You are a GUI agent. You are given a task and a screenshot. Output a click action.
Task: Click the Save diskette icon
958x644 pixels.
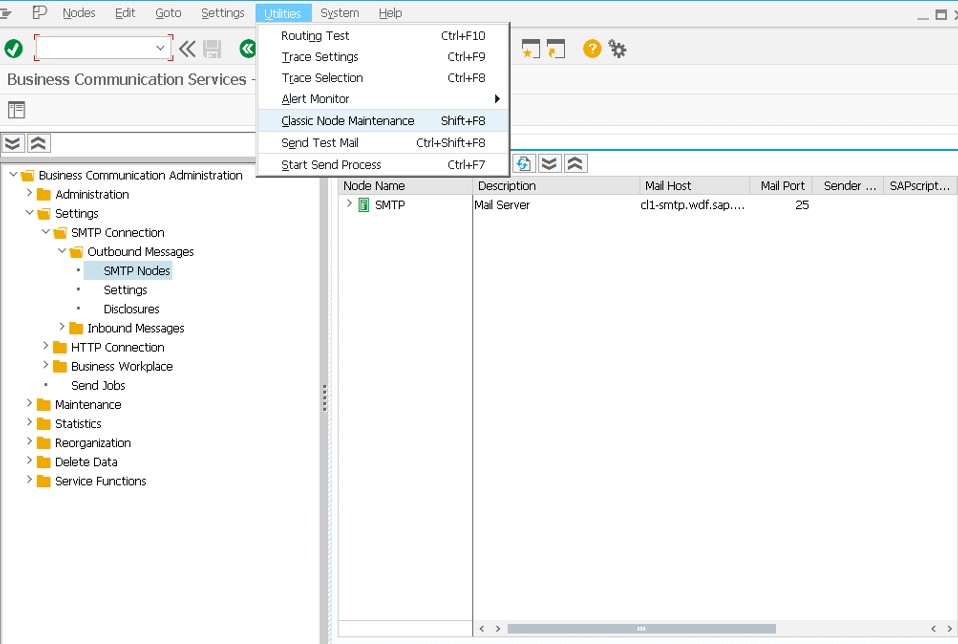(x=212, y=49)
